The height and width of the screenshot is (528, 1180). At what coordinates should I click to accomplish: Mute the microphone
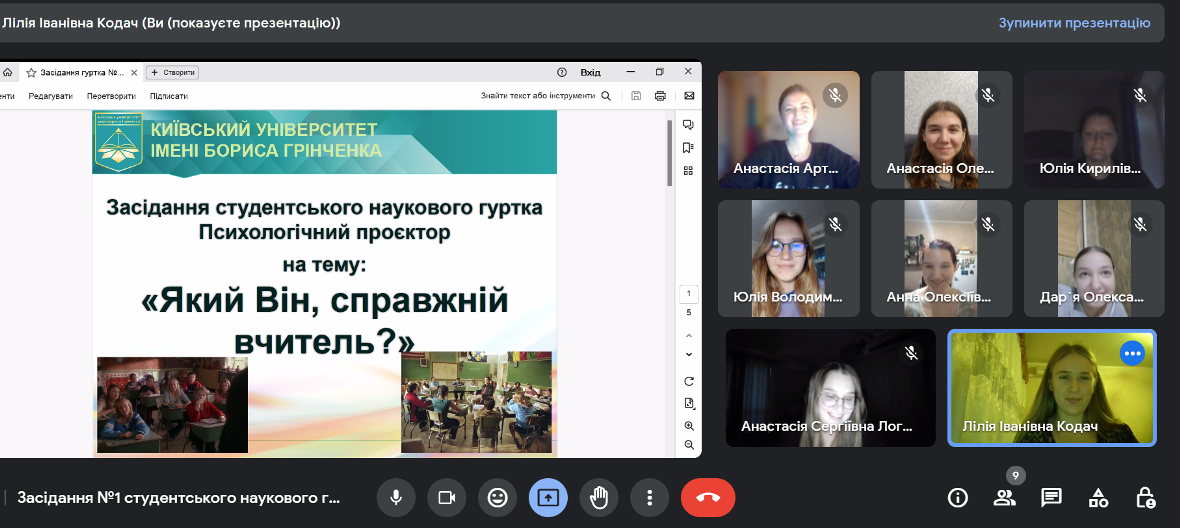click(x=396, y=497)
